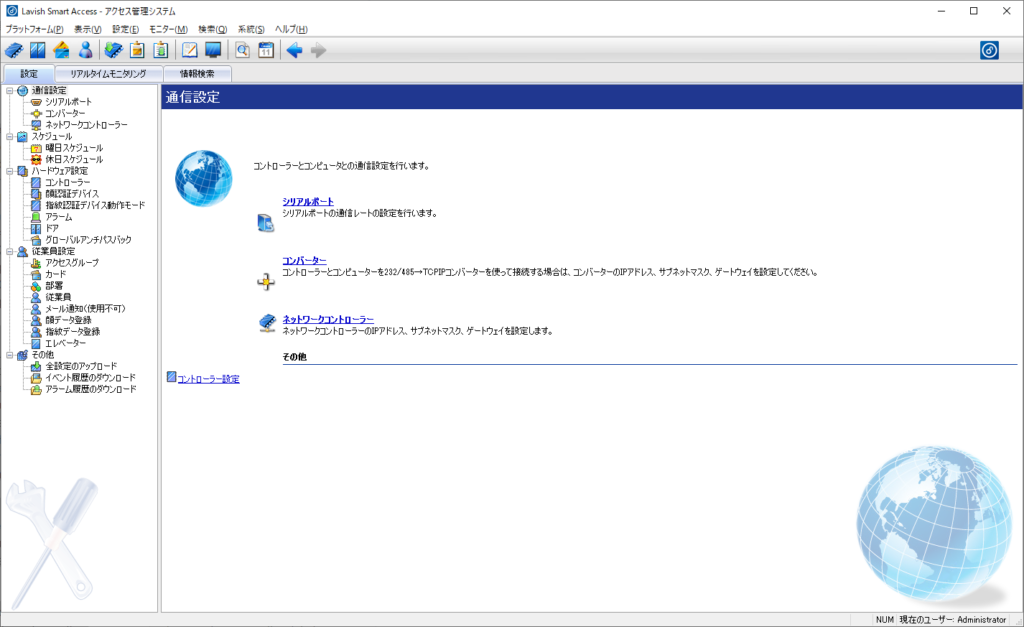
Task: Collapse the スケジュール tree node
Action: [x=9, y=137]
